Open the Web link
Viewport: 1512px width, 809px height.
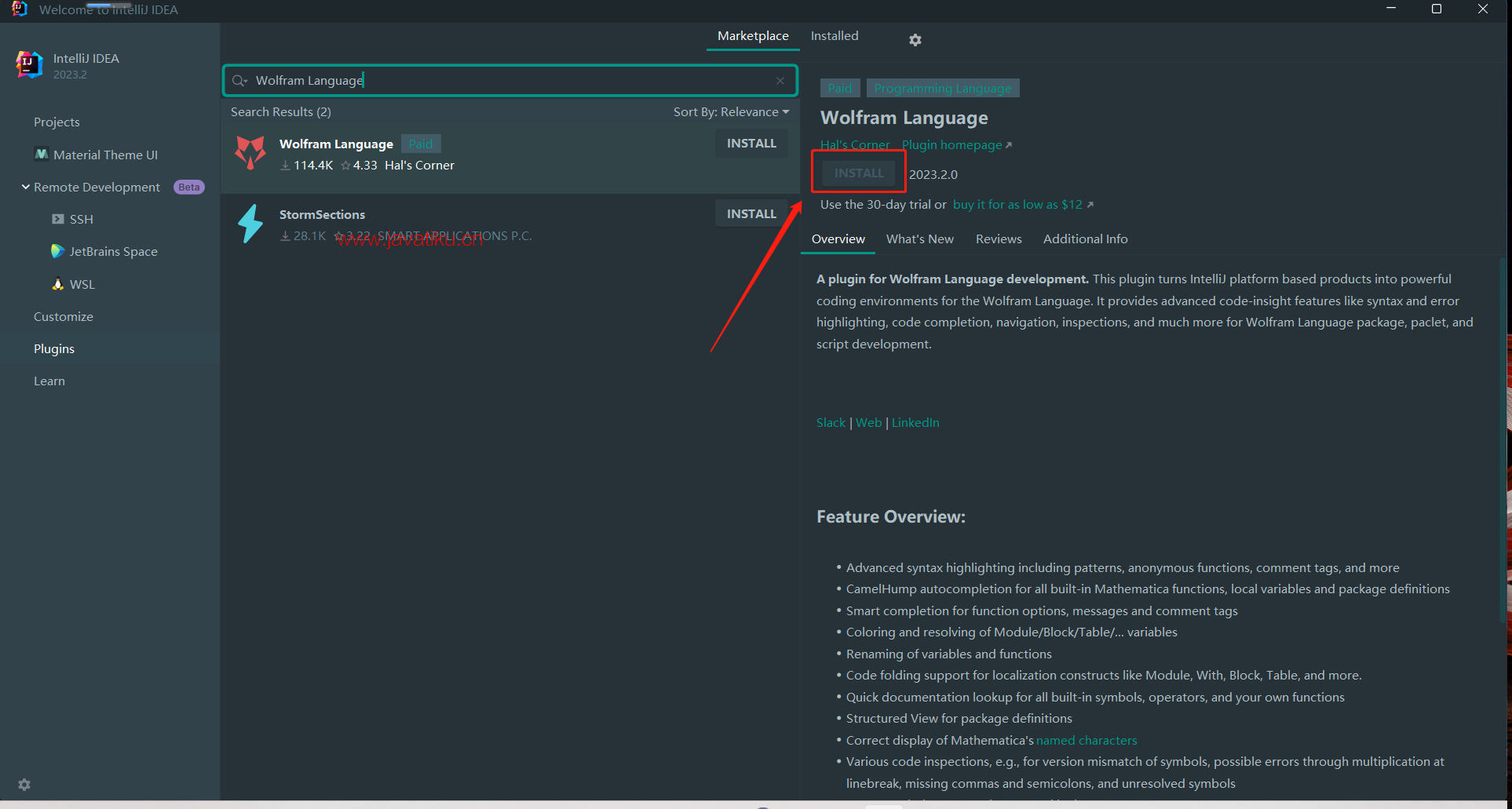pos(868,423)
